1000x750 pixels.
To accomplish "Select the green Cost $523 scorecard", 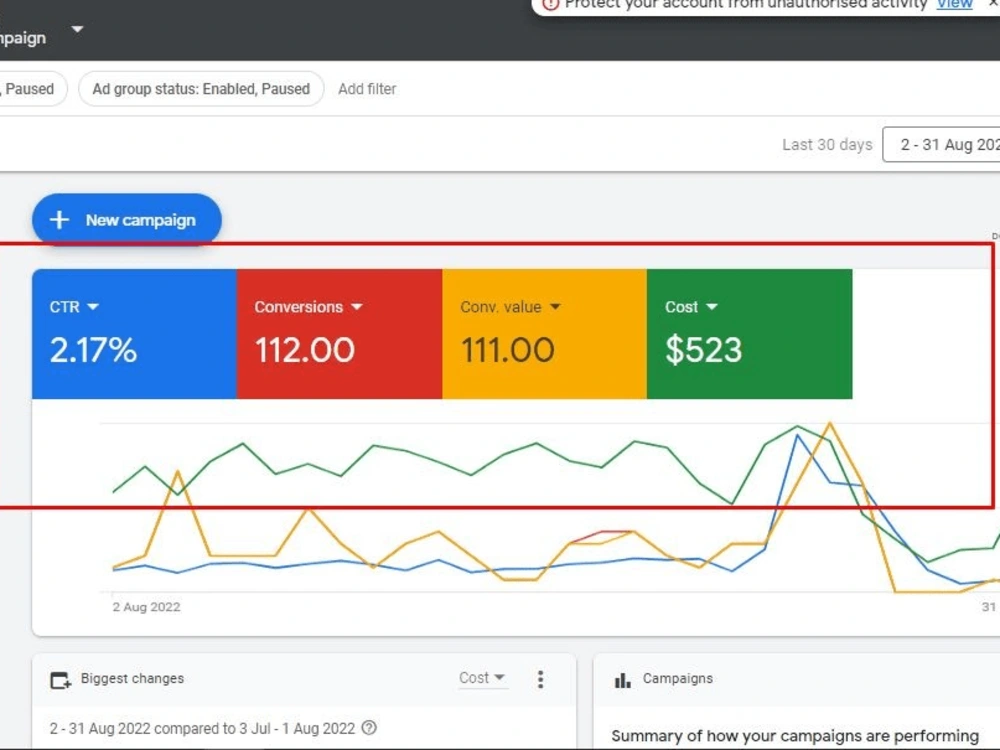I will pyautogui.click(x=749, y=334).
